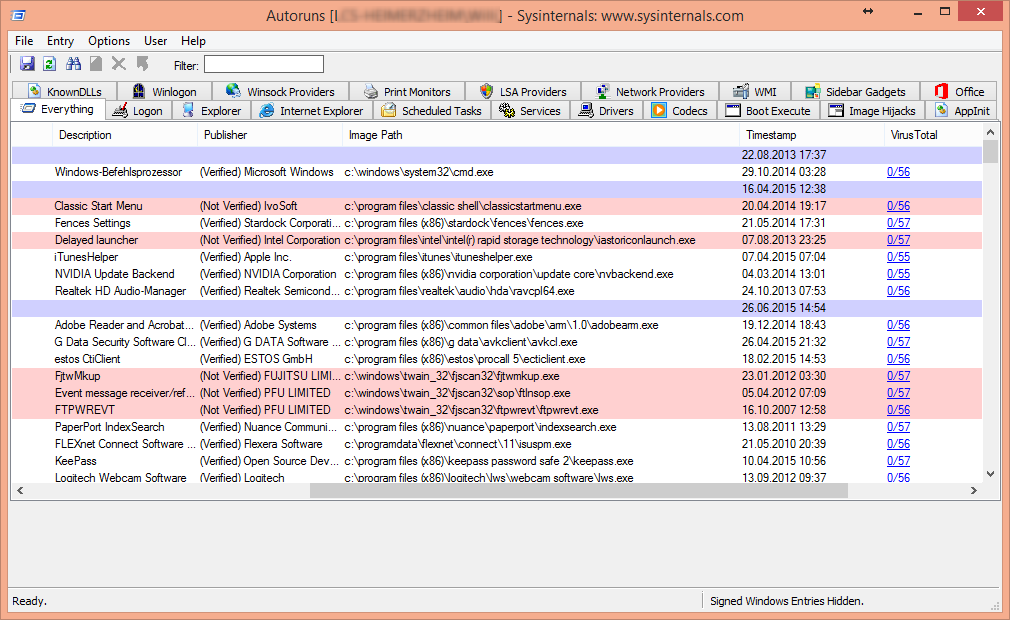The height and width of the screenshot is (620, 1010).
Task: Click the horizontal scrollbar right arrow
Action: pos(974,491)
